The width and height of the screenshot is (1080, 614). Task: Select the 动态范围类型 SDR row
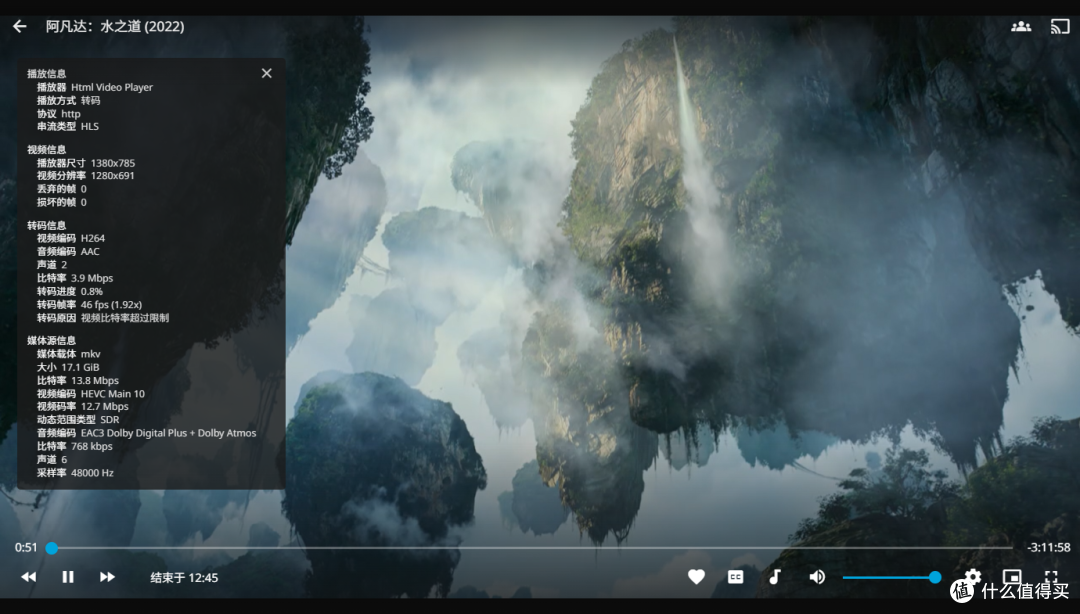click(x=78, y=420)
